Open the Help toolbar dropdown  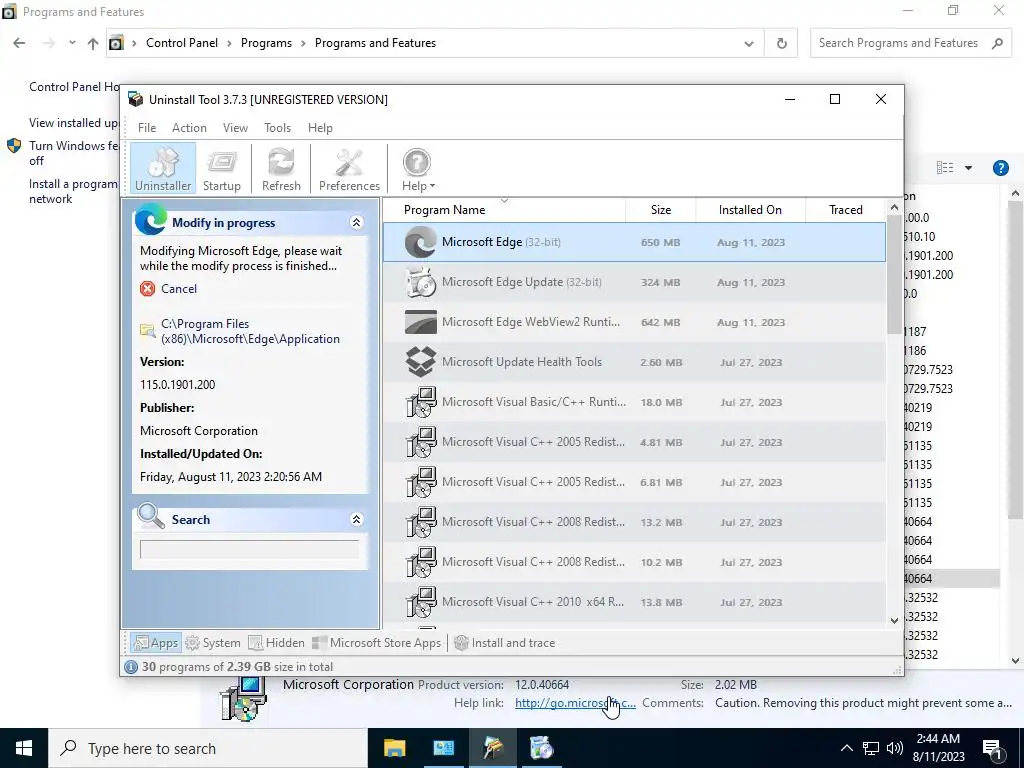pyautogui.click(x=417, y=168)
